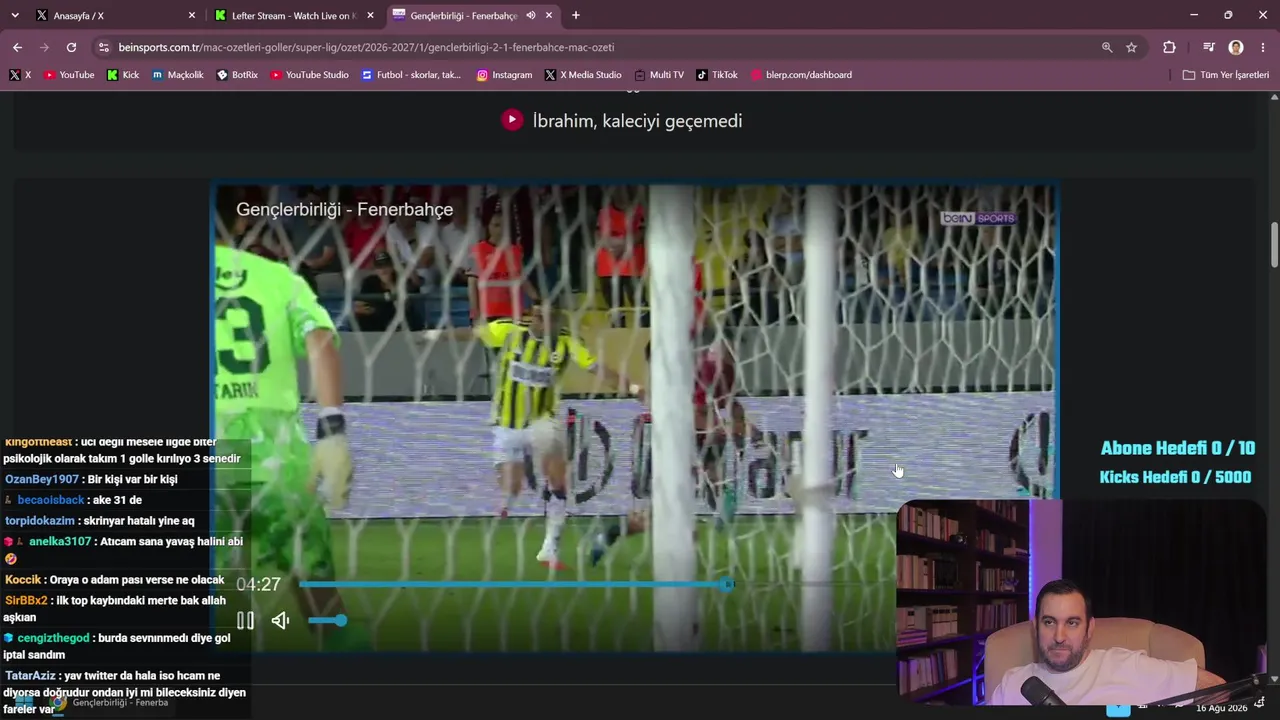Open 'İbrahim, kaleciyi geçemedi' link
The image size is (1280, 720).
coord(637,121)
